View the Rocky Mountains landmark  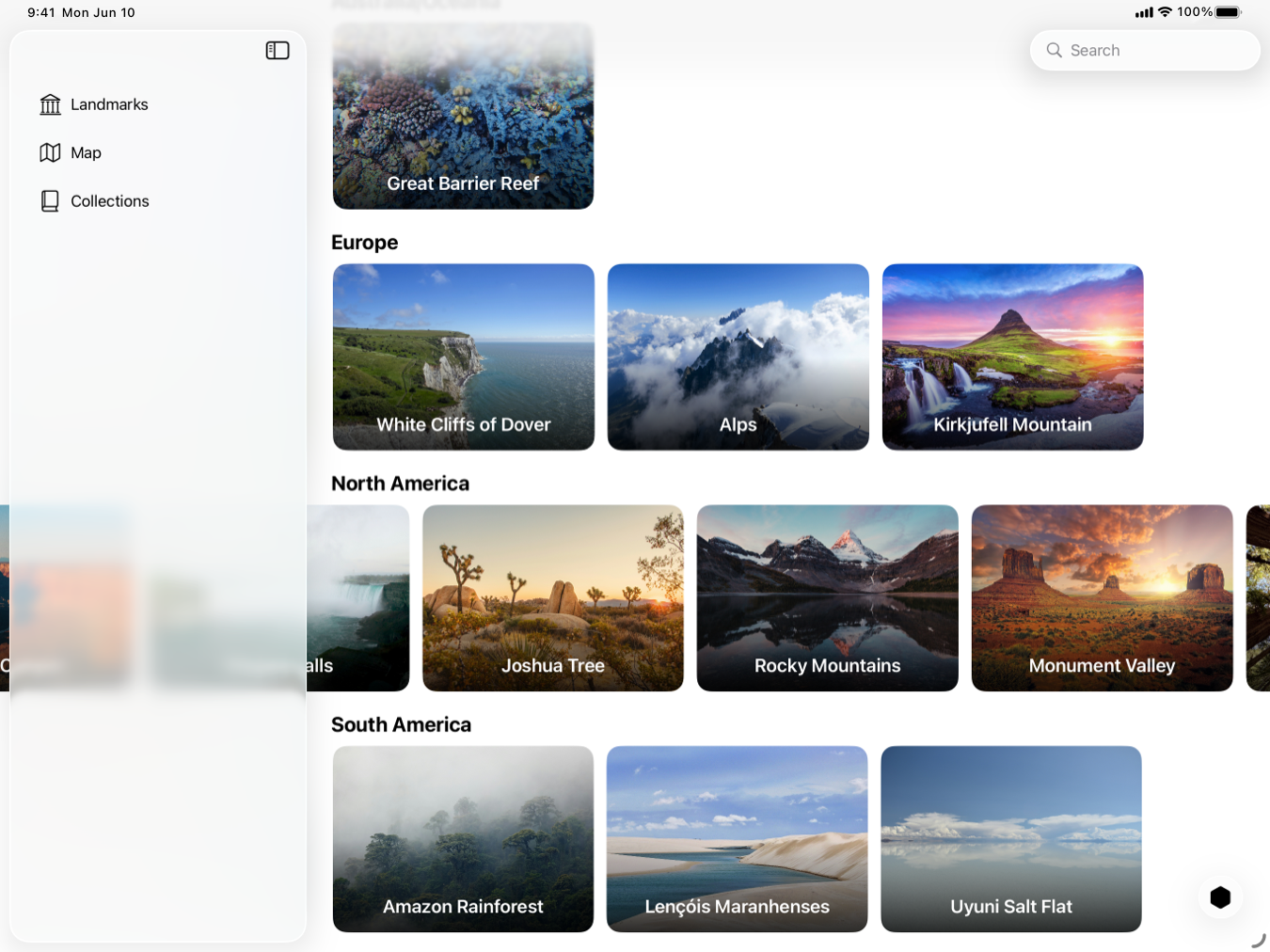827,597
